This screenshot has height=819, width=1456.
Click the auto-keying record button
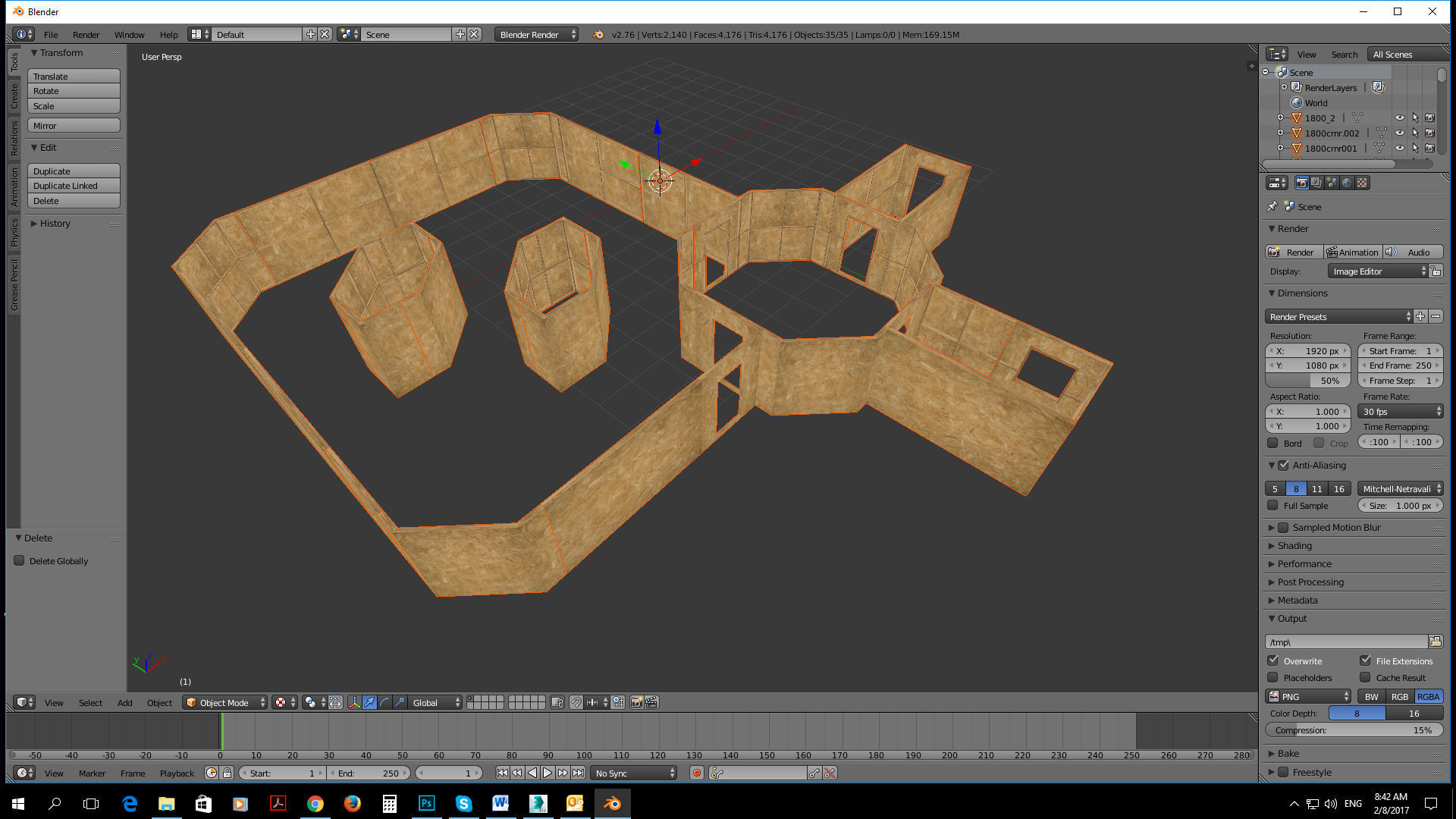(696, 773)
